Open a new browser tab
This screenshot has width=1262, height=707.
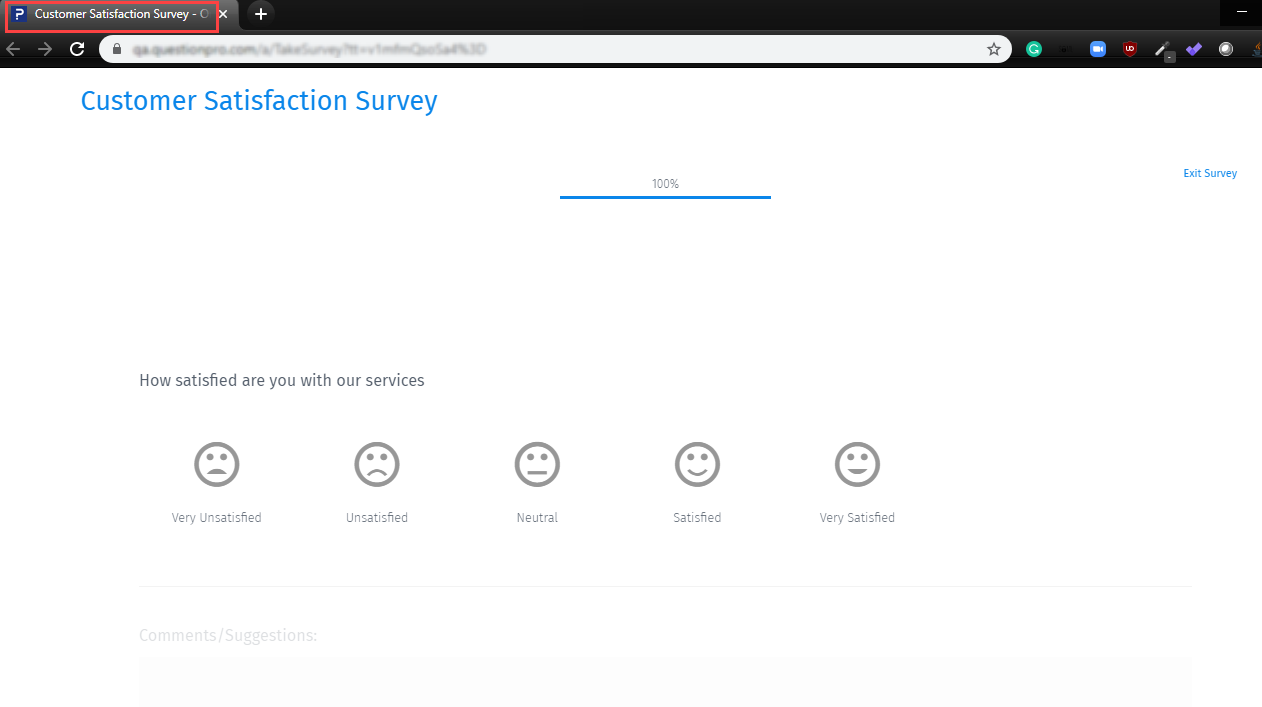[260, 14]
